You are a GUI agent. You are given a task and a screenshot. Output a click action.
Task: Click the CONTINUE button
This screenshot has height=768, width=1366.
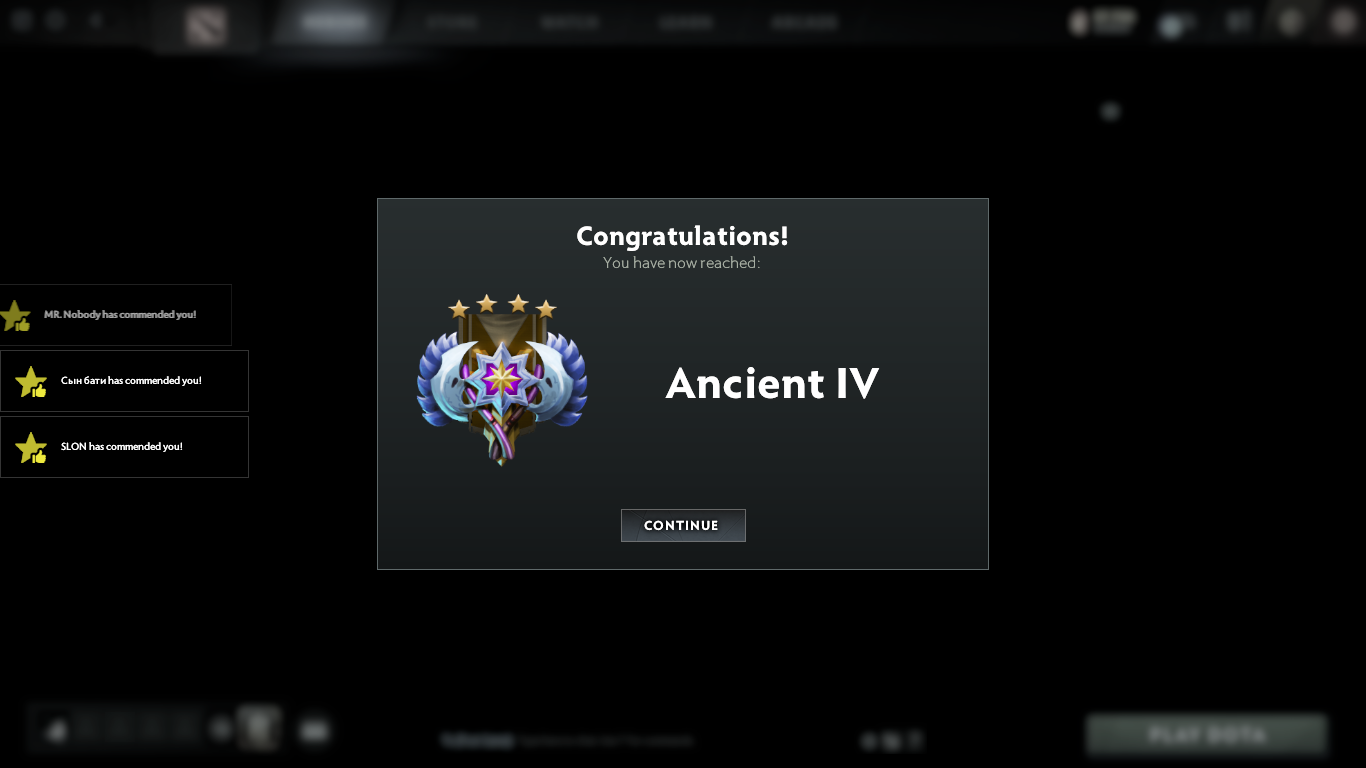[x=683, y=525]
